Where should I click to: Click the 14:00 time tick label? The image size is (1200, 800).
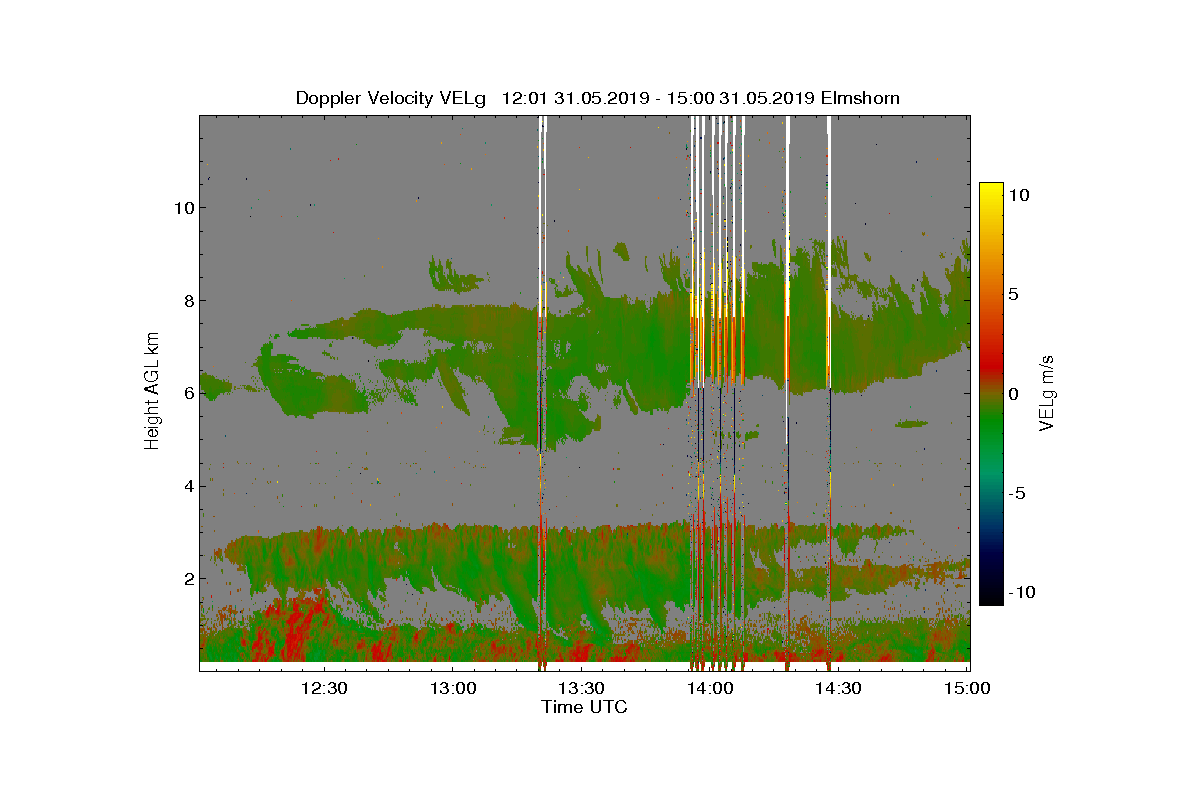click(x=709, y=688)
